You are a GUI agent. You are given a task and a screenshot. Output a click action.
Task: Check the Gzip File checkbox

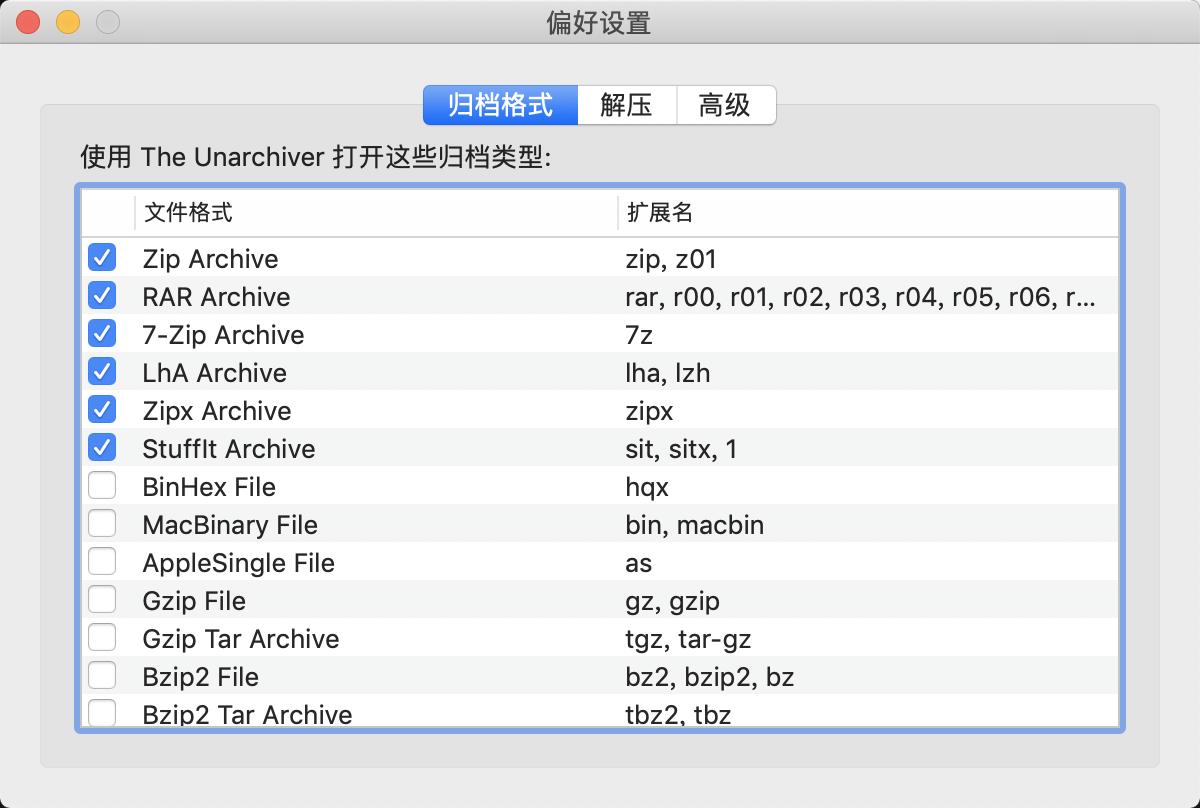click(102, 600)
